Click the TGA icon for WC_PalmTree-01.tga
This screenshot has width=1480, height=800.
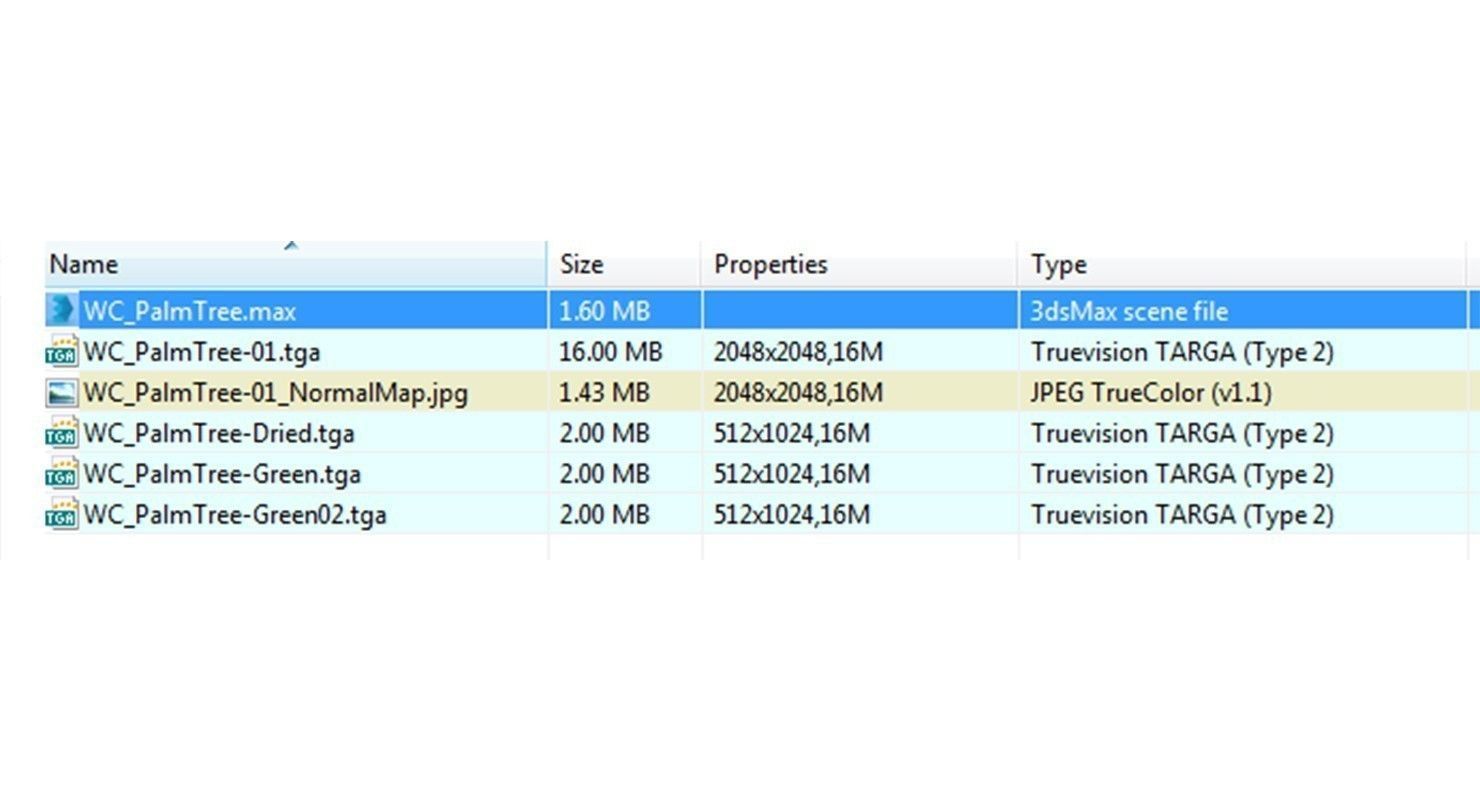(62, 352)
